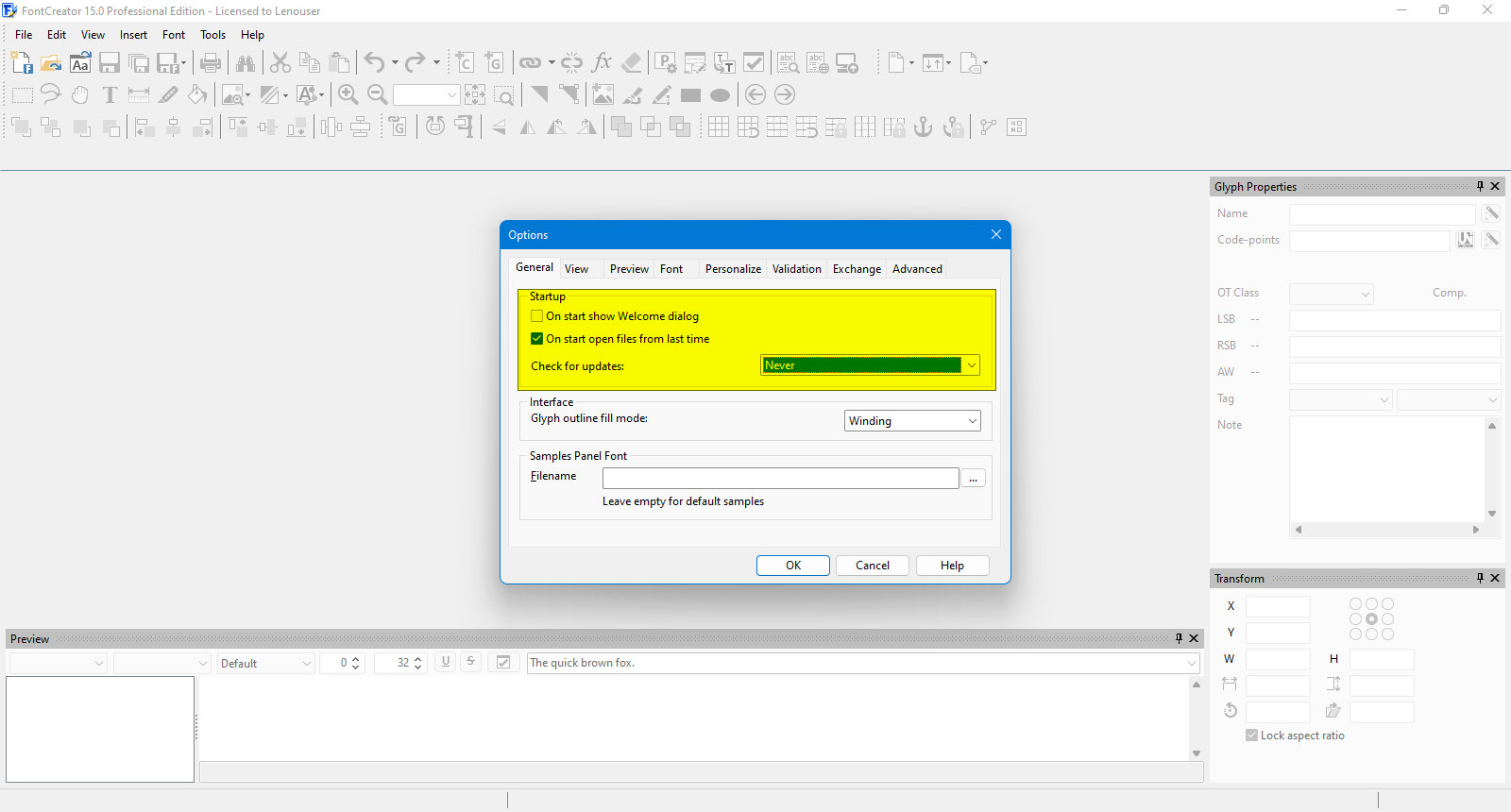Click the binoculars Find icon

[246, 63]
